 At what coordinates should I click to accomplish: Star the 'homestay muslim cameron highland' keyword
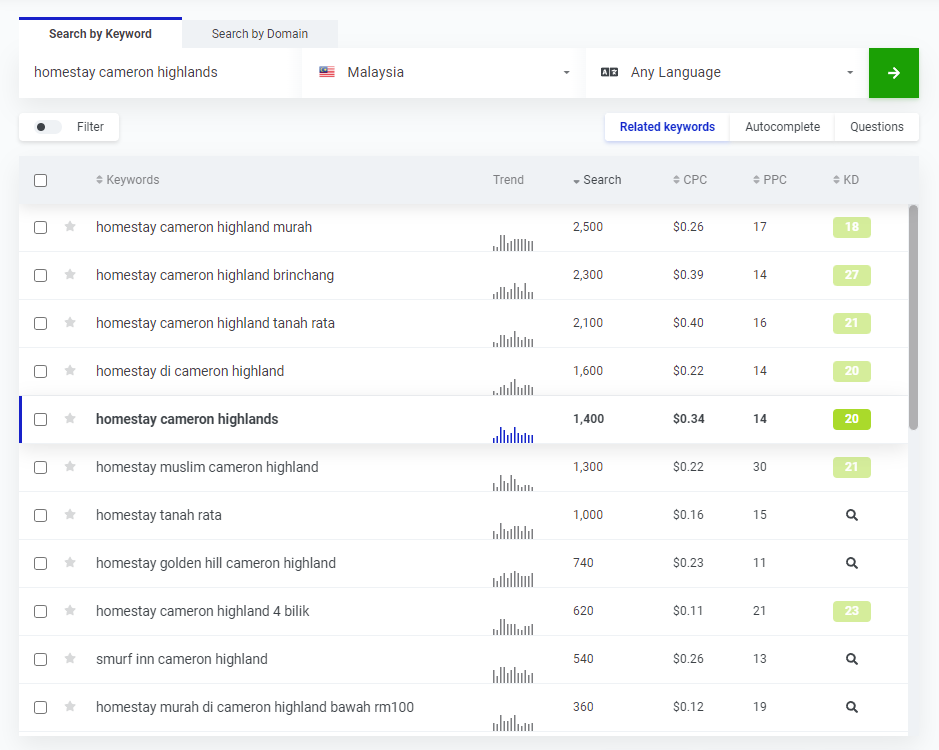click(70, 467)
